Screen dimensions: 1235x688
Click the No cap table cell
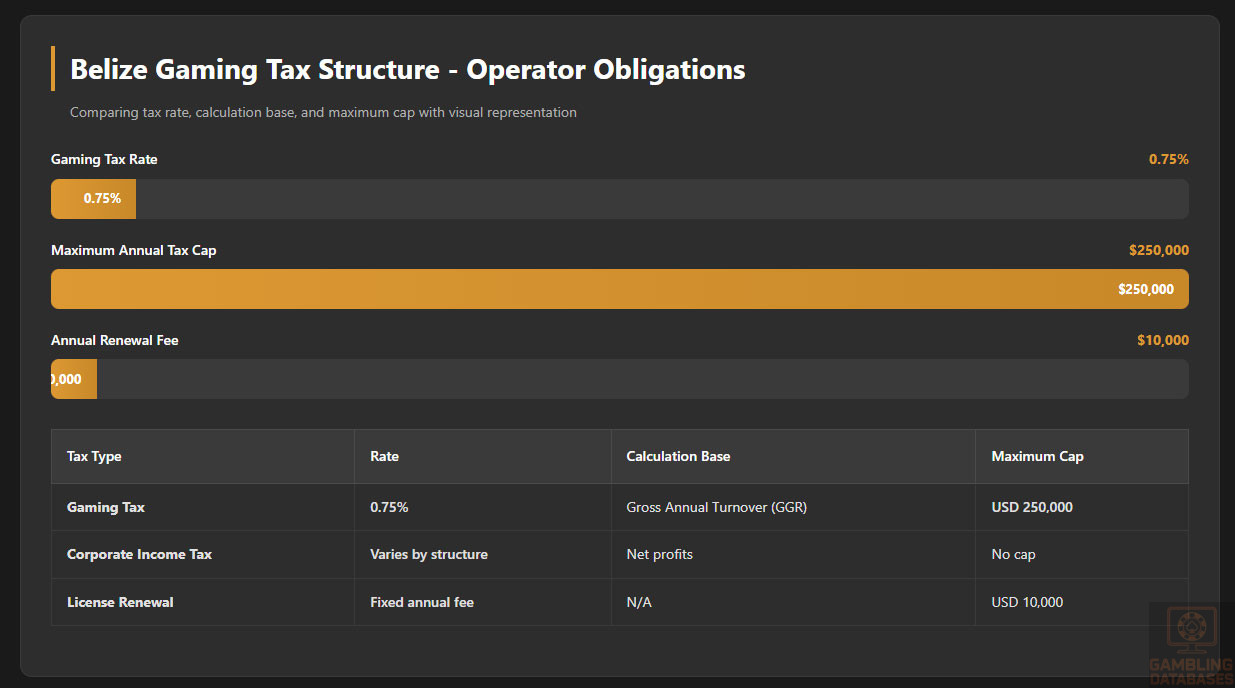(x=1013, y=555)
